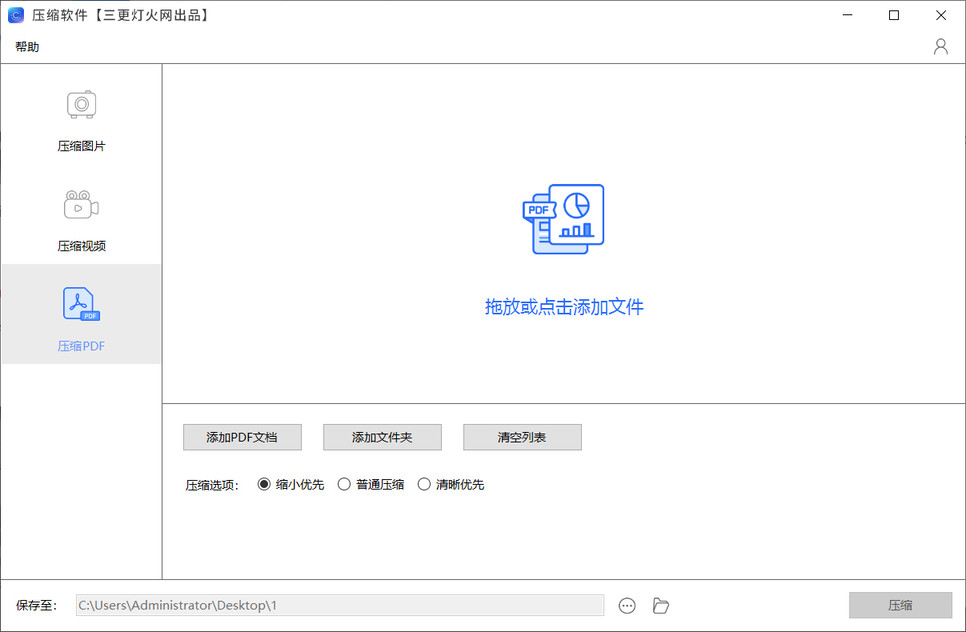Click 清空列表 button

[x=522, y=437]
